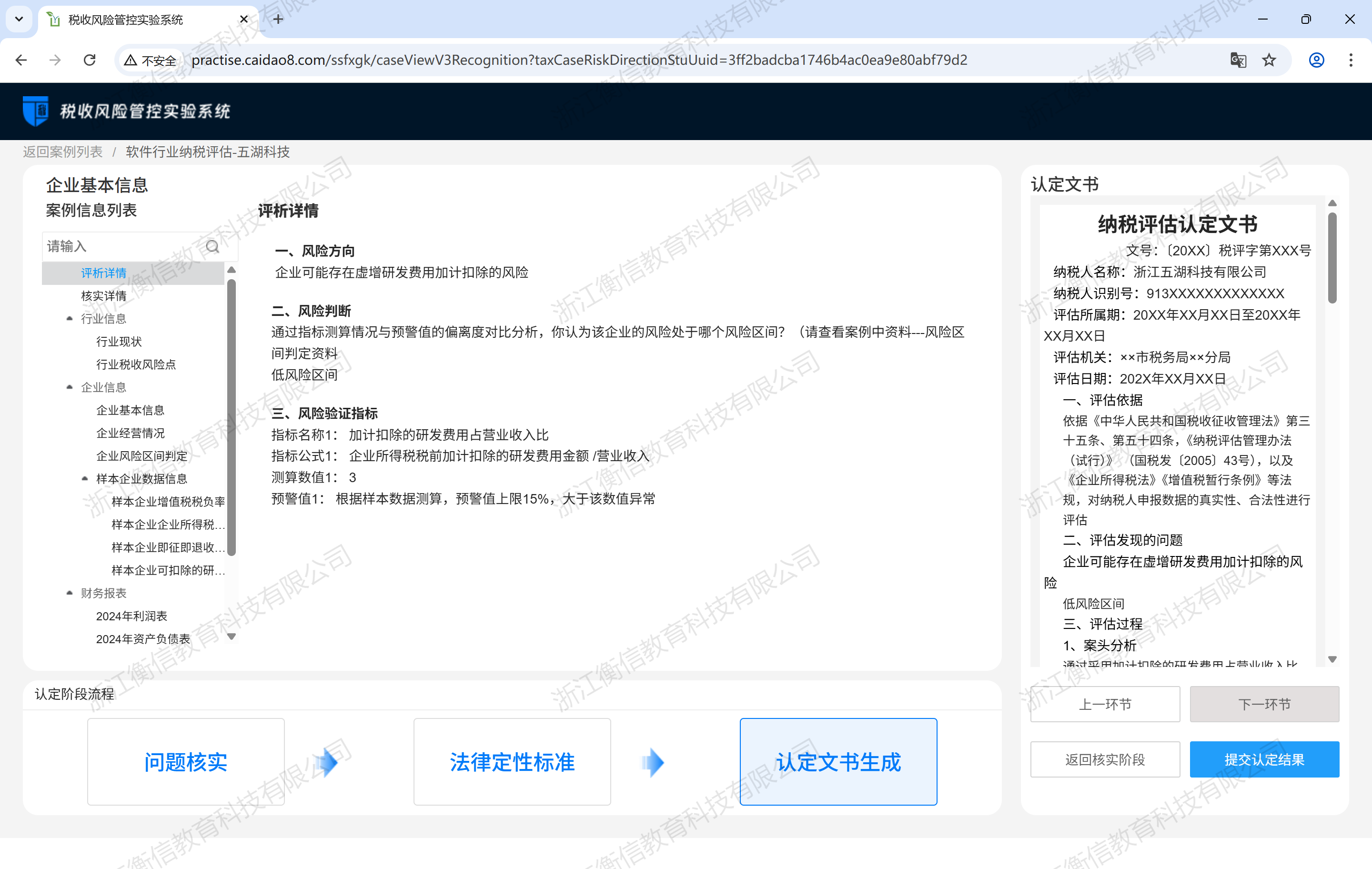Open the Chrome profile avatar icon
Image resolution: width=1372 pixels, height=869 pixels.
pyautogui.click(x=1316, y=60)
